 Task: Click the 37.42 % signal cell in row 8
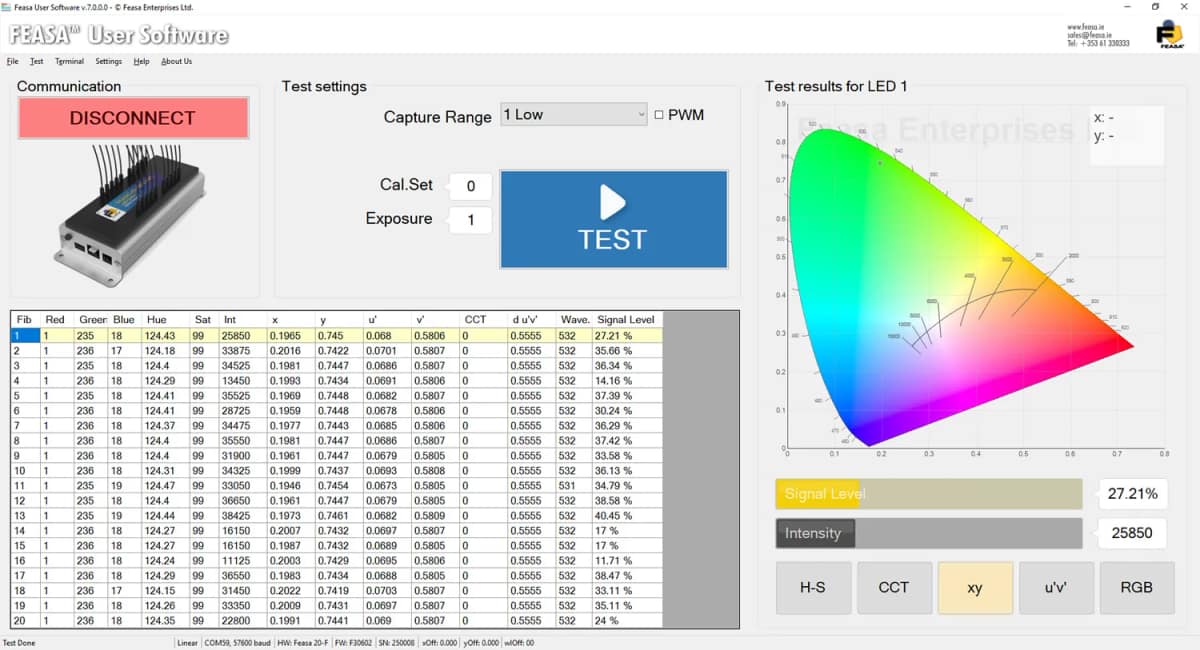[628, 440]
